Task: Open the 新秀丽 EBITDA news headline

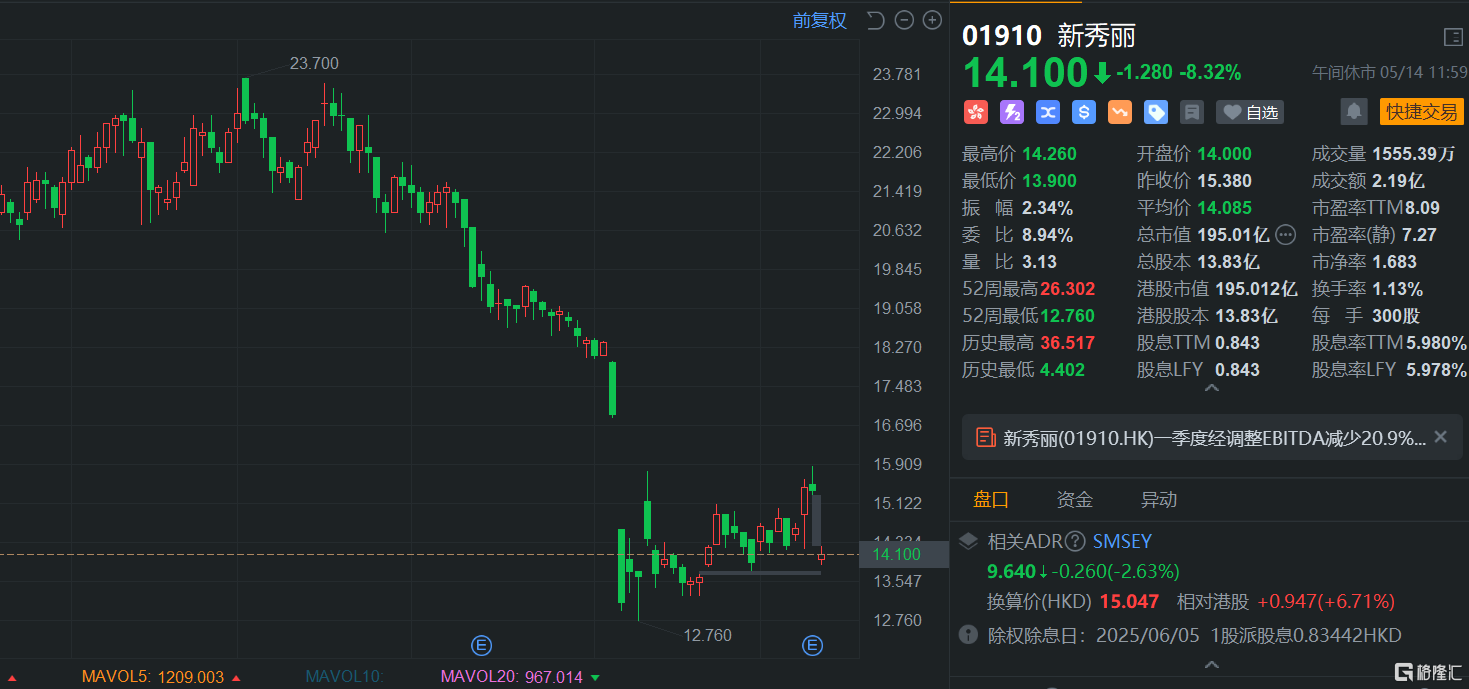Action: [x=1214, y=437]
